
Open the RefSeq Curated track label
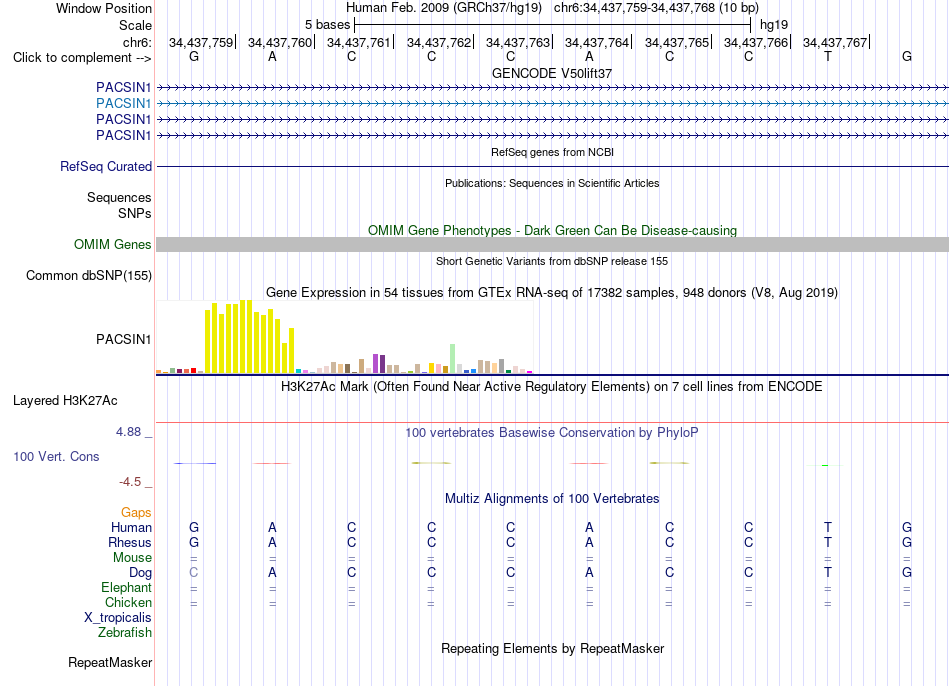pyautogui.click(x=106, y=166)
